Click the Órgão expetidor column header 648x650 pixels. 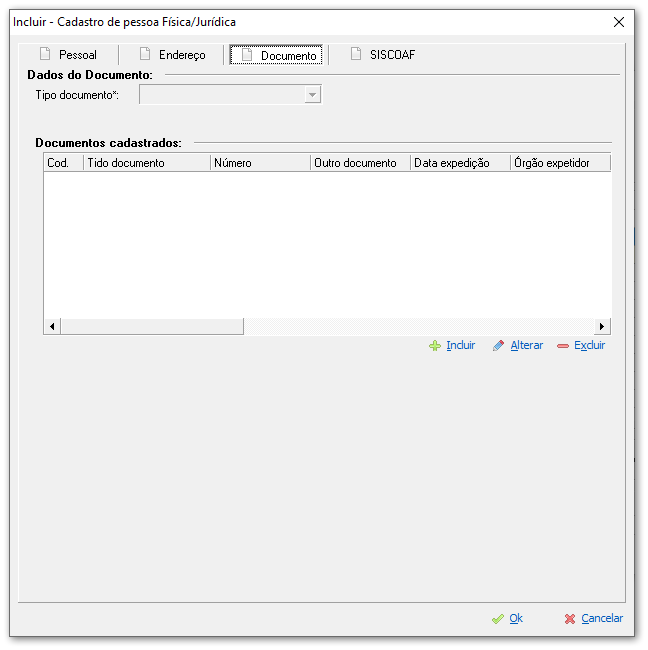tap(560, 163)
